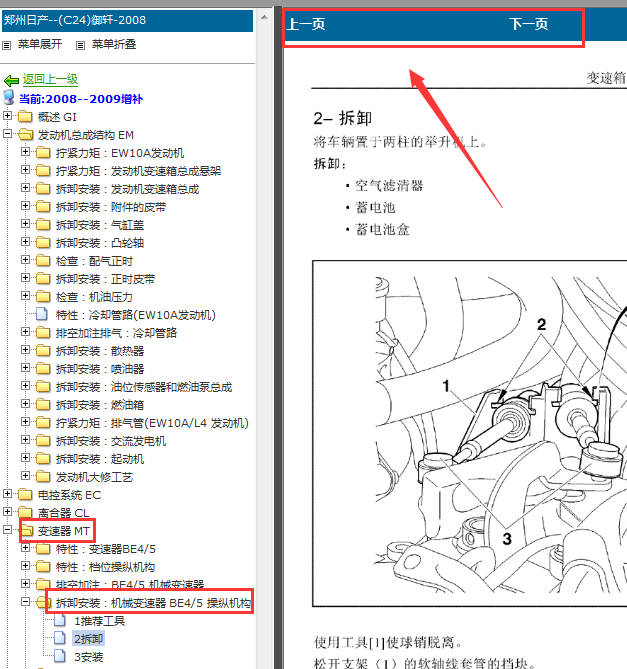Expand the 概述 GI tree node
The width and height of the screenshot is (627, 669).
(8, 116)
